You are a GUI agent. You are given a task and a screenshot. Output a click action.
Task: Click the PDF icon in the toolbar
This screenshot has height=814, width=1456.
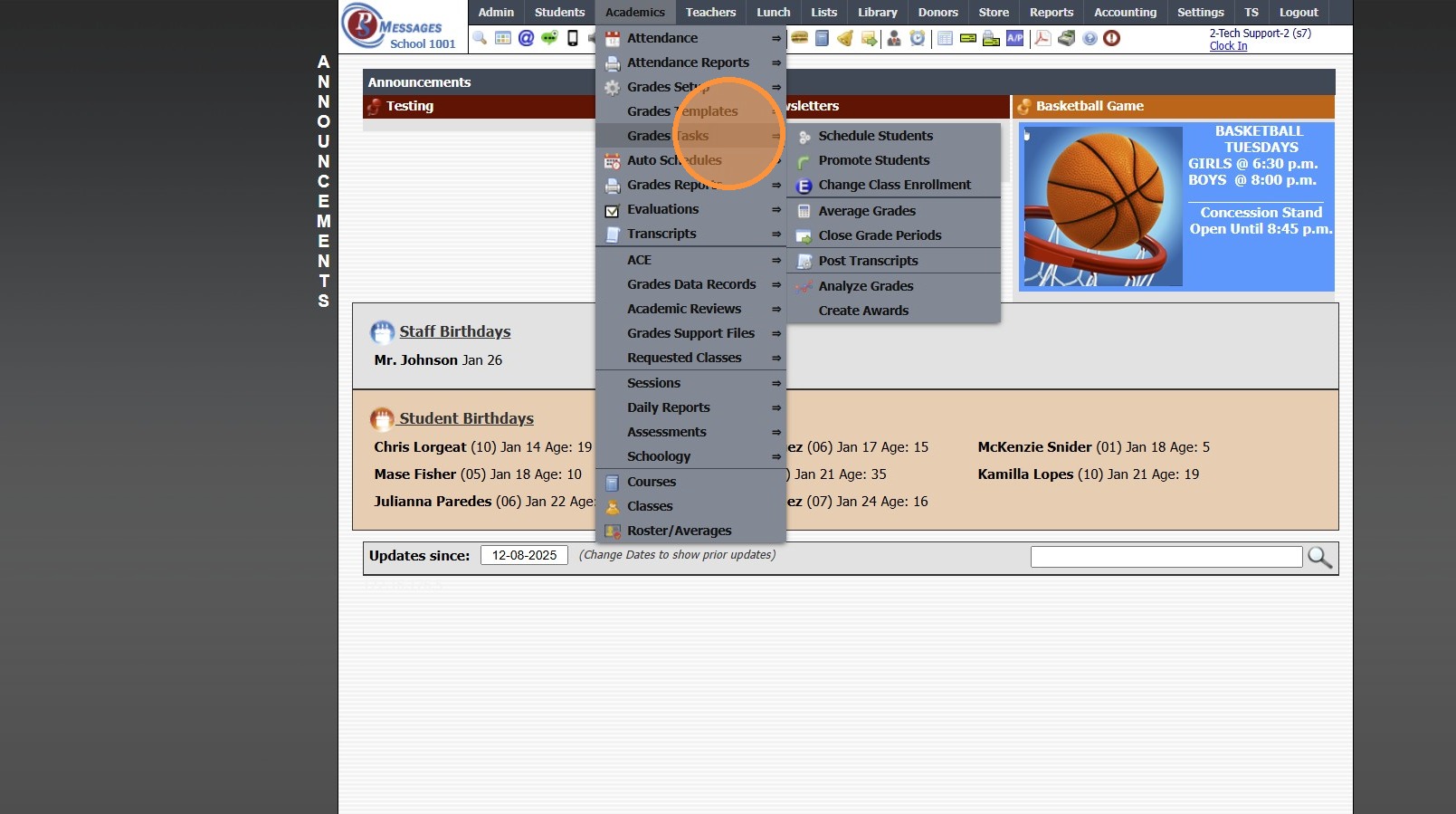[x=1042, y=38]
